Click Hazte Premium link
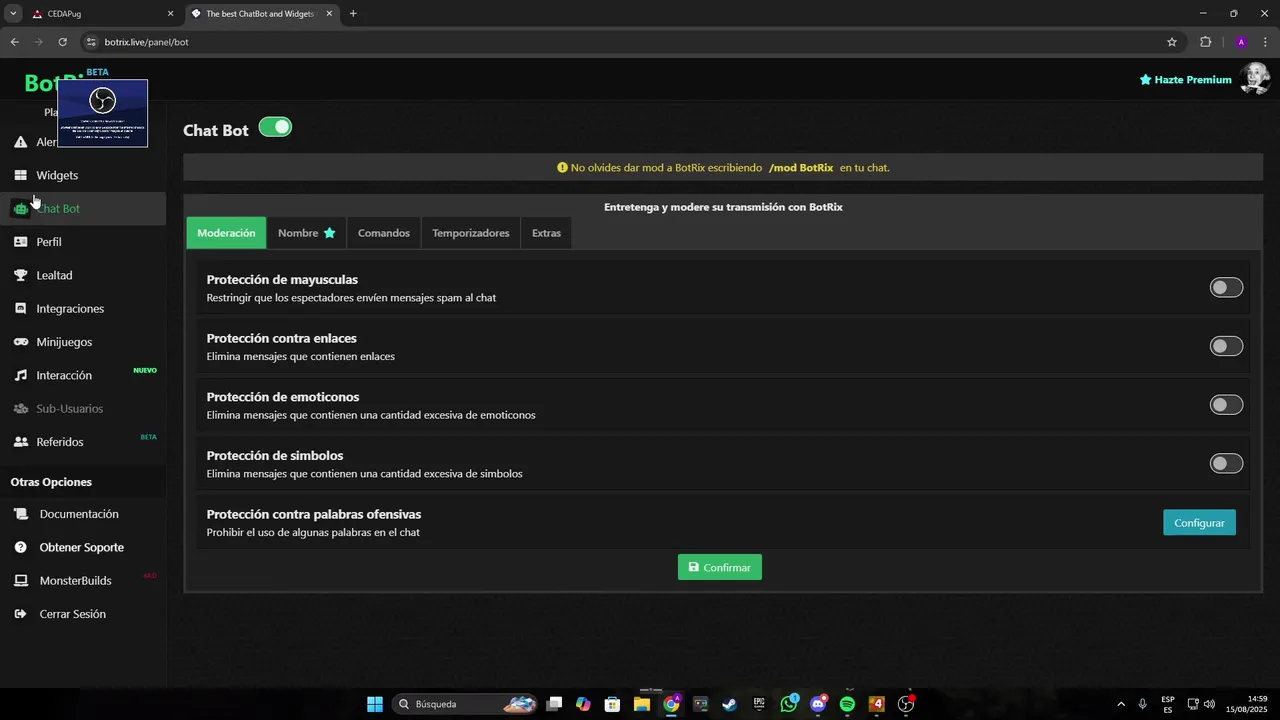 click(1186, 79)
